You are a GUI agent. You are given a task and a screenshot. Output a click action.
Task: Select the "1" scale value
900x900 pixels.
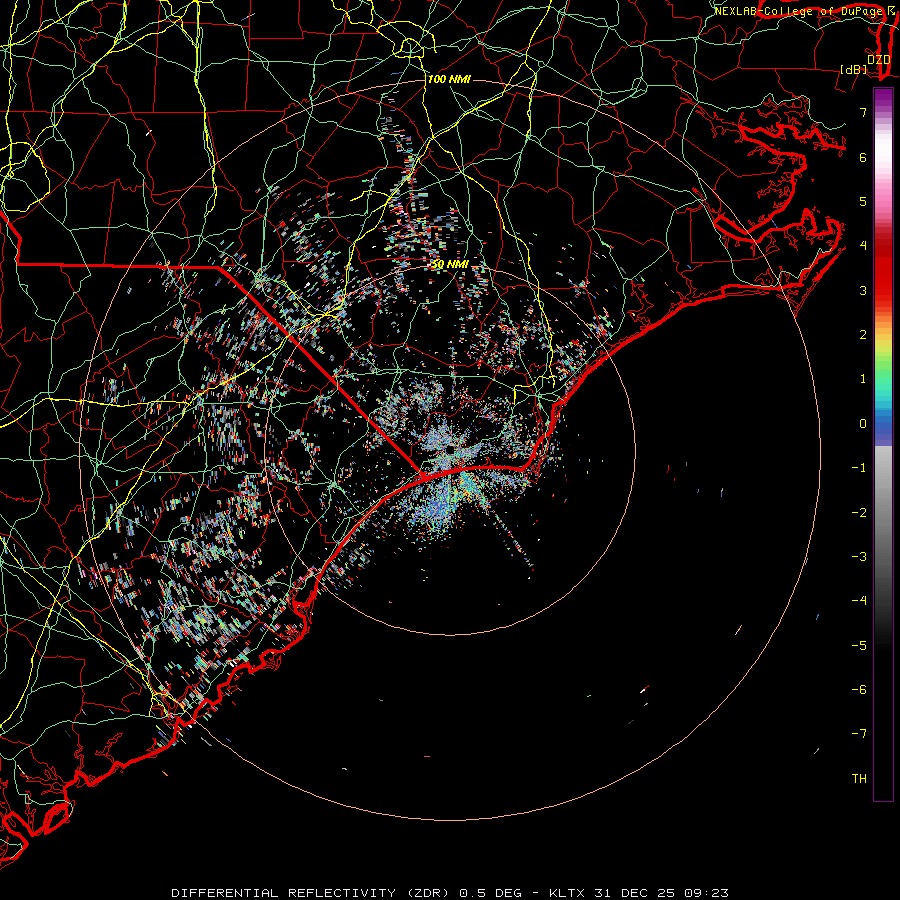(x=863, y=379)
